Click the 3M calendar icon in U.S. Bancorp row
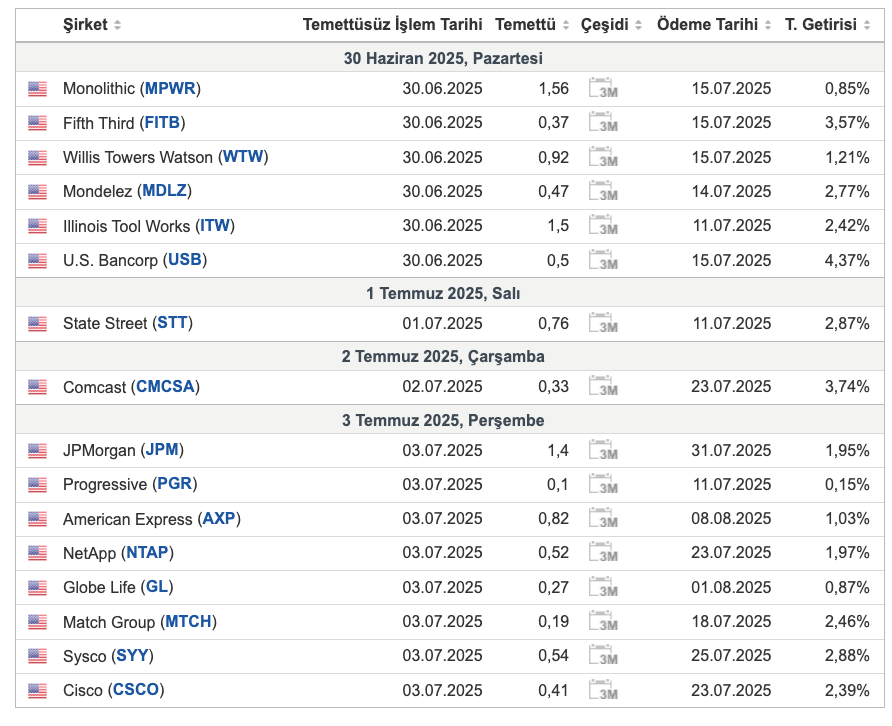 (603, 260)
